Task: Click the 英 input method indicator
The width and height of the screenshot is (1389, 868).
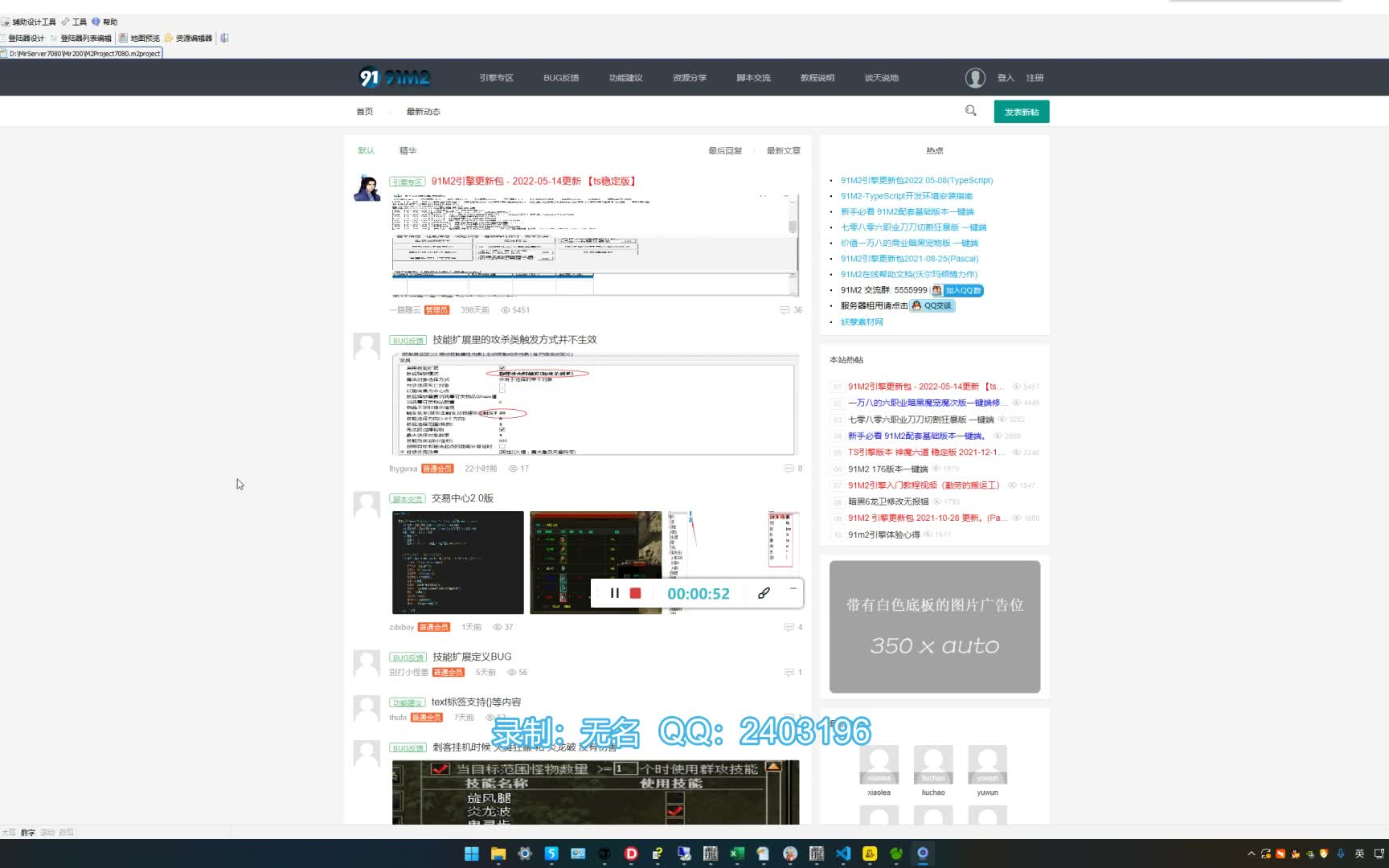Action: click(x=1359, y=854)
